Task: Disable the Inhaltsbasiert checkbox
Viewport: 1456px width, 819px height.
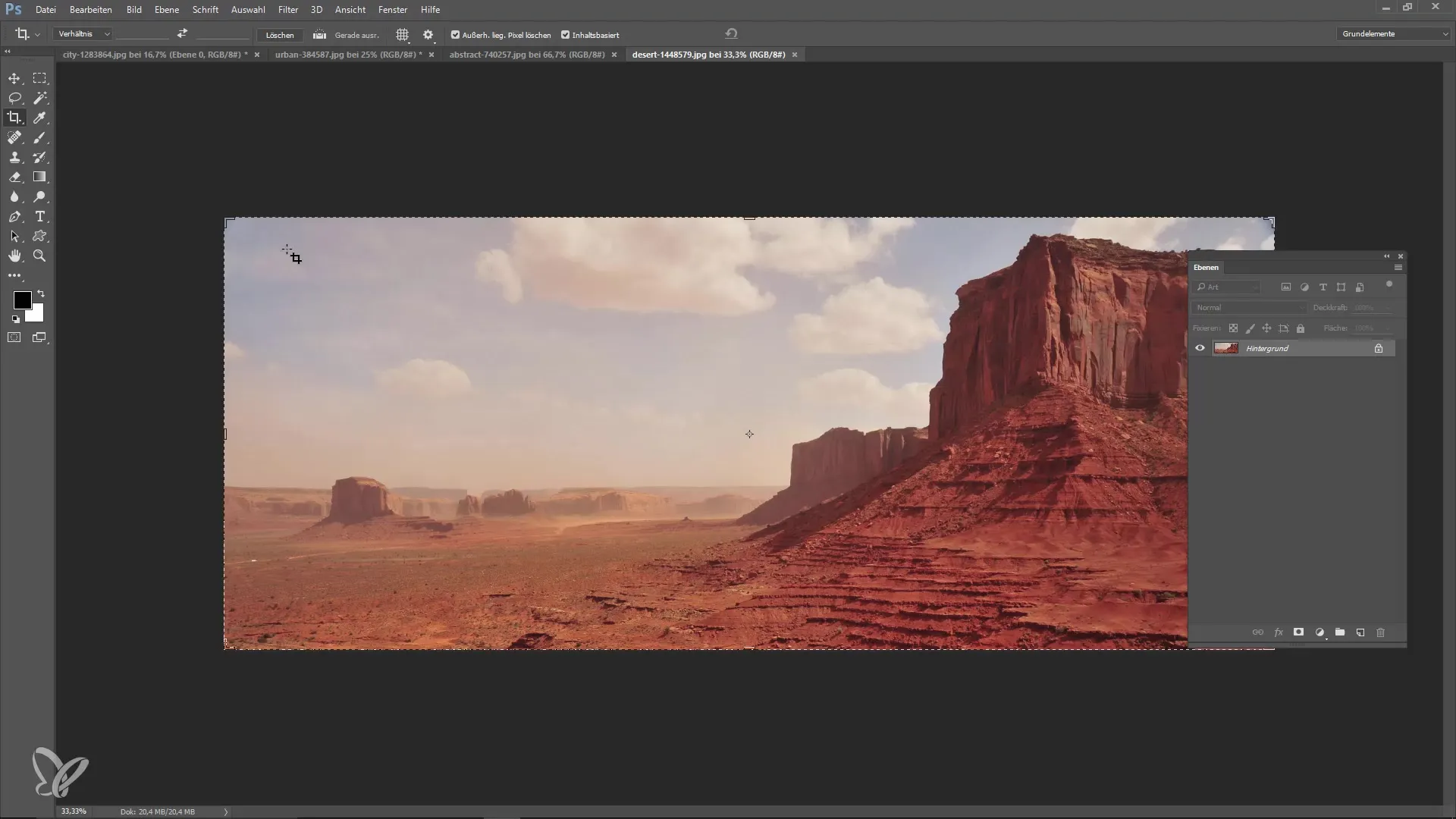Action: (565, 35)
